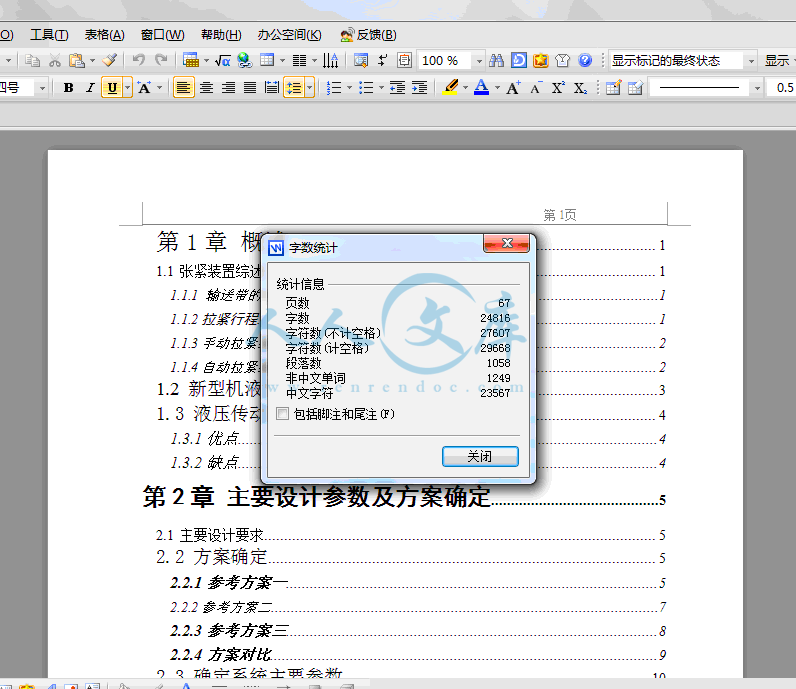Open the 显示 button on review toolbar
The width and height of the screenshot is (796, 689).
(778, 60)
